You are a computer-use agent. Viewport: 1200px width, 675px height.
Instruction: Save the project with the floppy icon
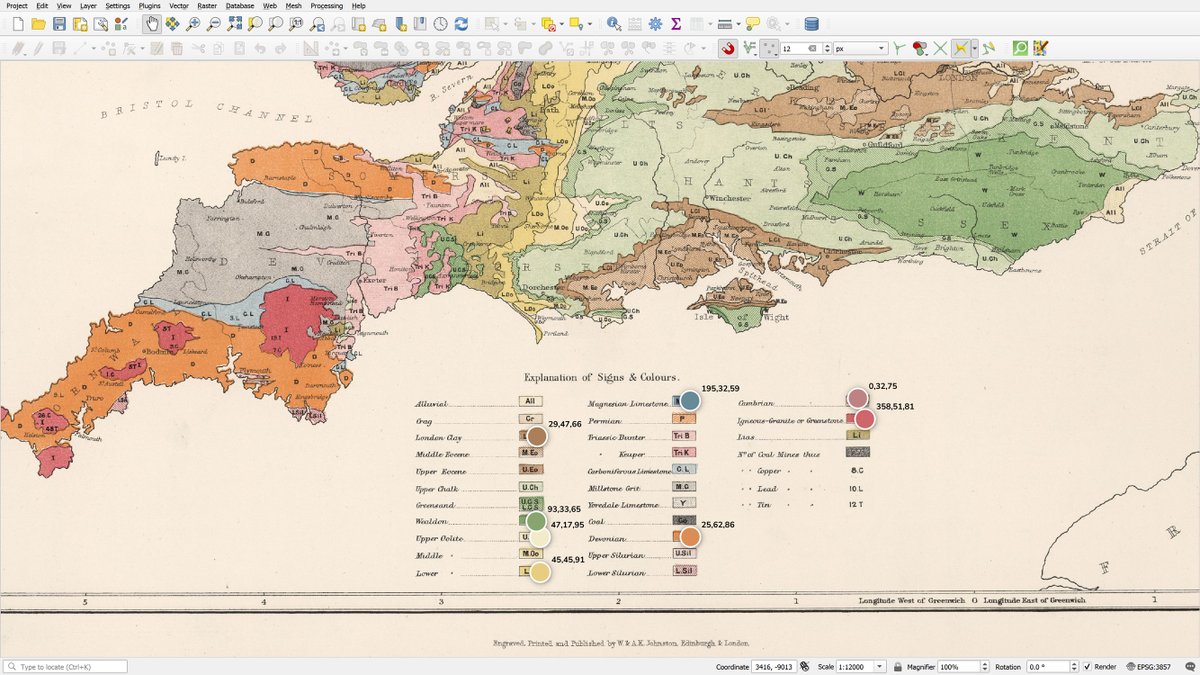pos(59,23)
